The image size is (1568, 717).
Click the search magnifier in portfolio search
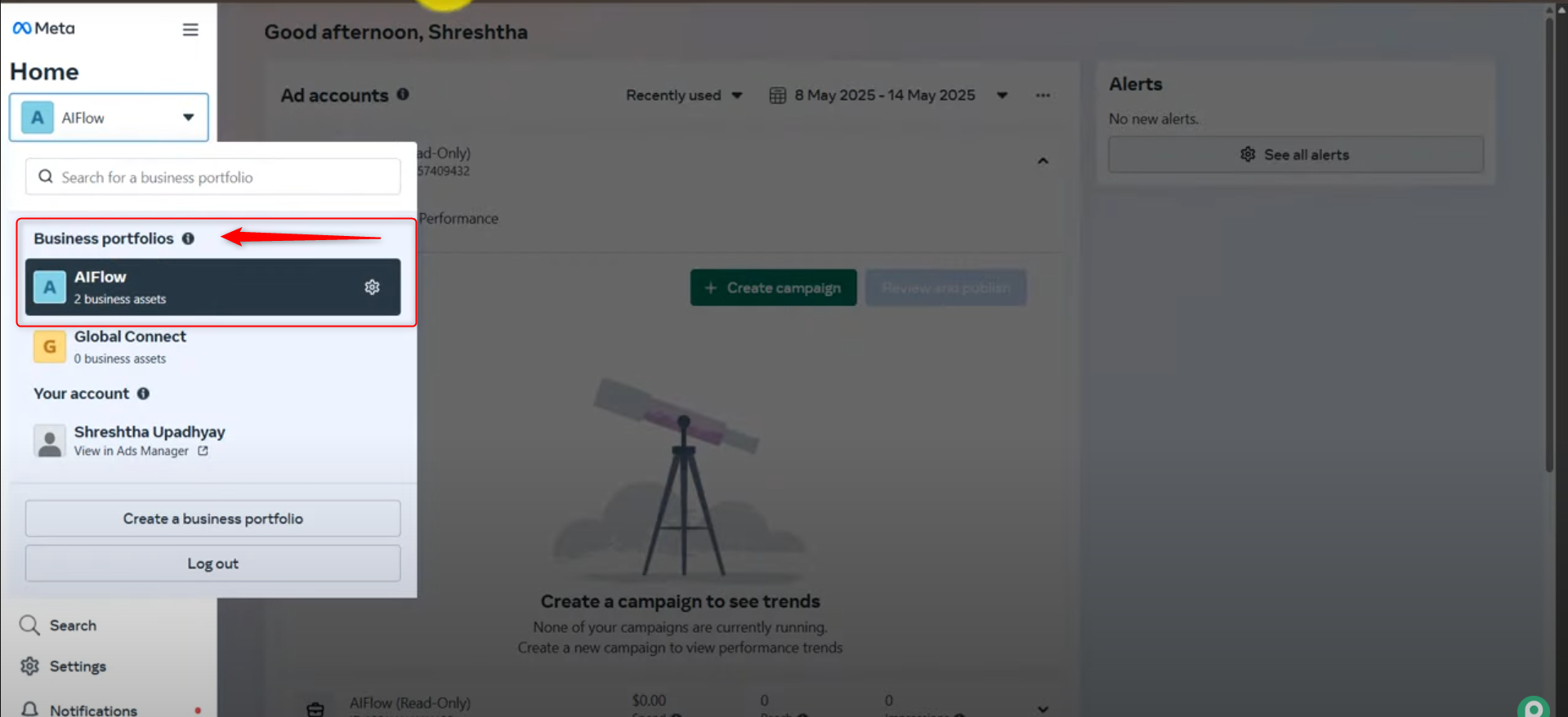coord(46,176)
